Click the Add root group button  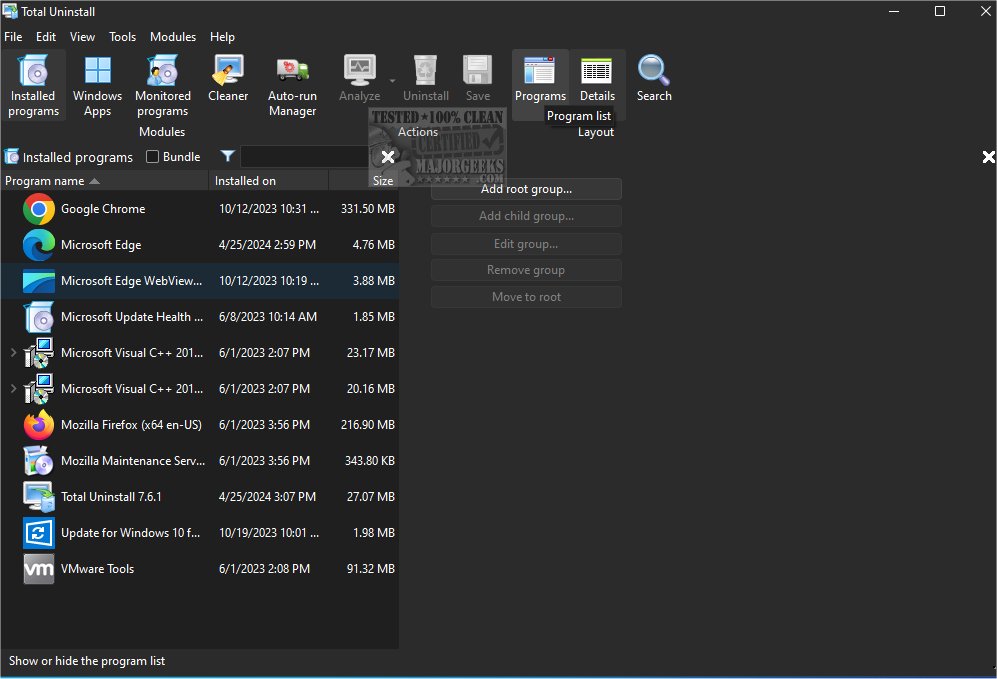[526, 189]
